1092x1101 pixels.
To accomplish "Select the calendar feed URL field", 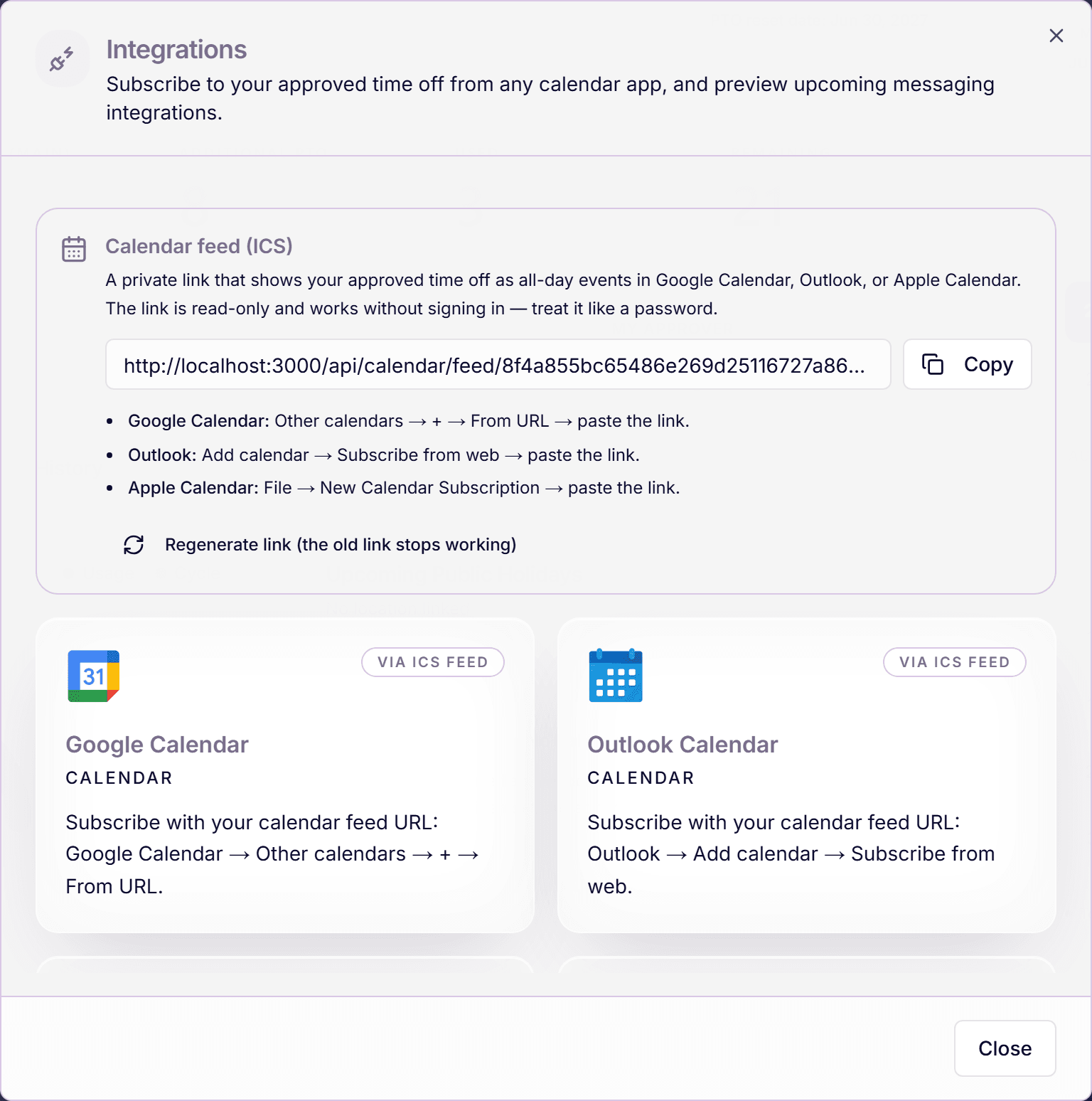I will coord(498,364).
